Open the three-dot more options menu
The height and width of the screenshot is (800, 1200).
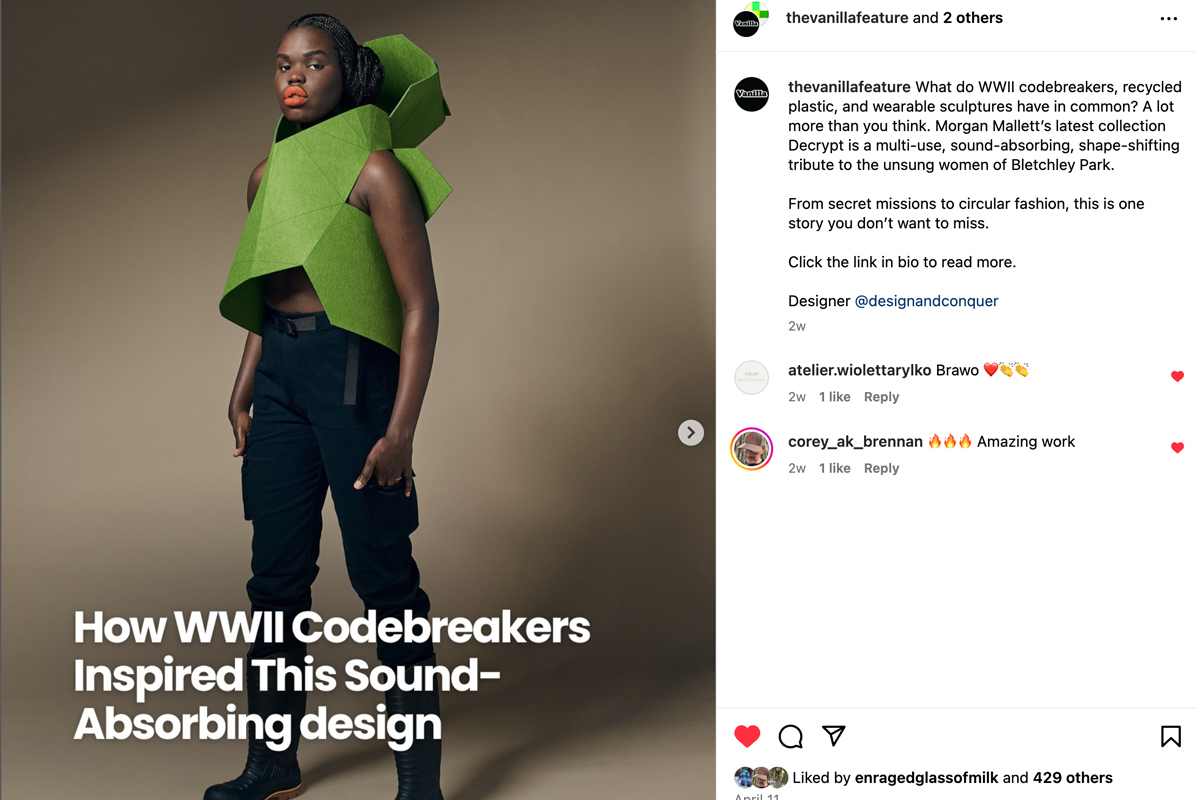(1168, 19)
